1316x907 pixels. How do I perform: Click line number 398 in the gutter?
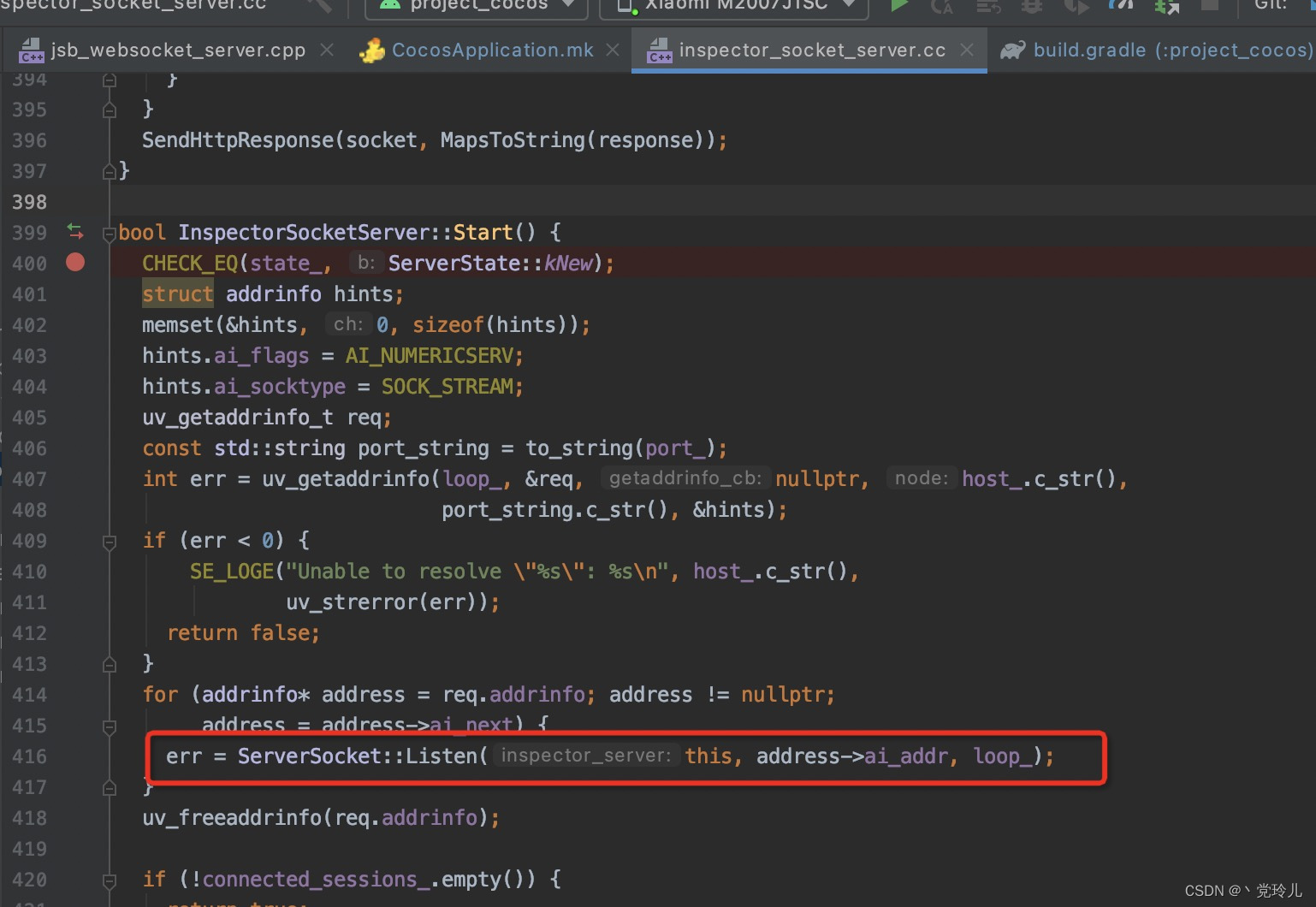(x=30, y=202)
